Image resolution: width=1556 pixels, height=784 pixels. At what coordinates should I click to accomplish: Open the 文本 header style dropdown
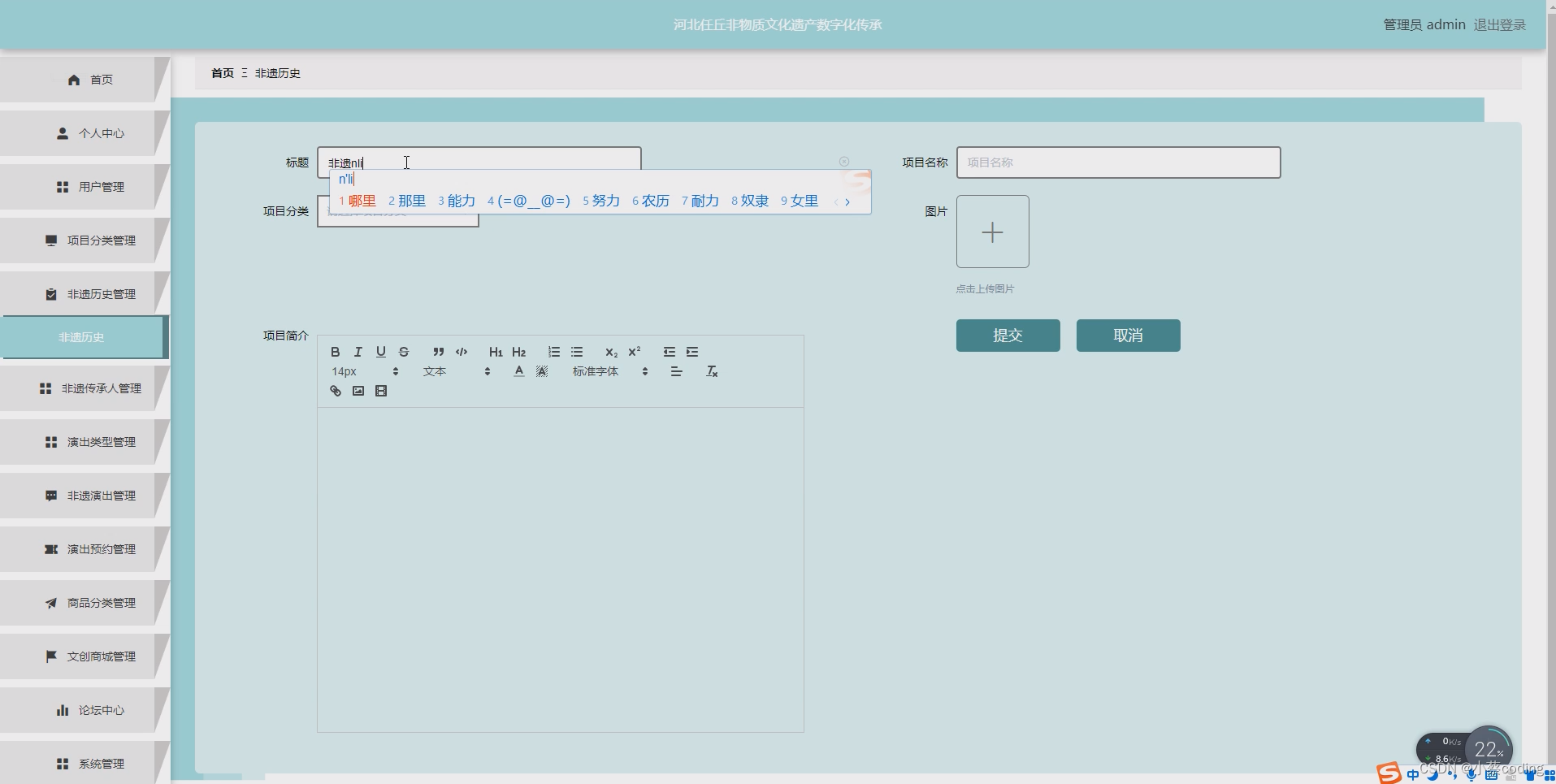457,371
